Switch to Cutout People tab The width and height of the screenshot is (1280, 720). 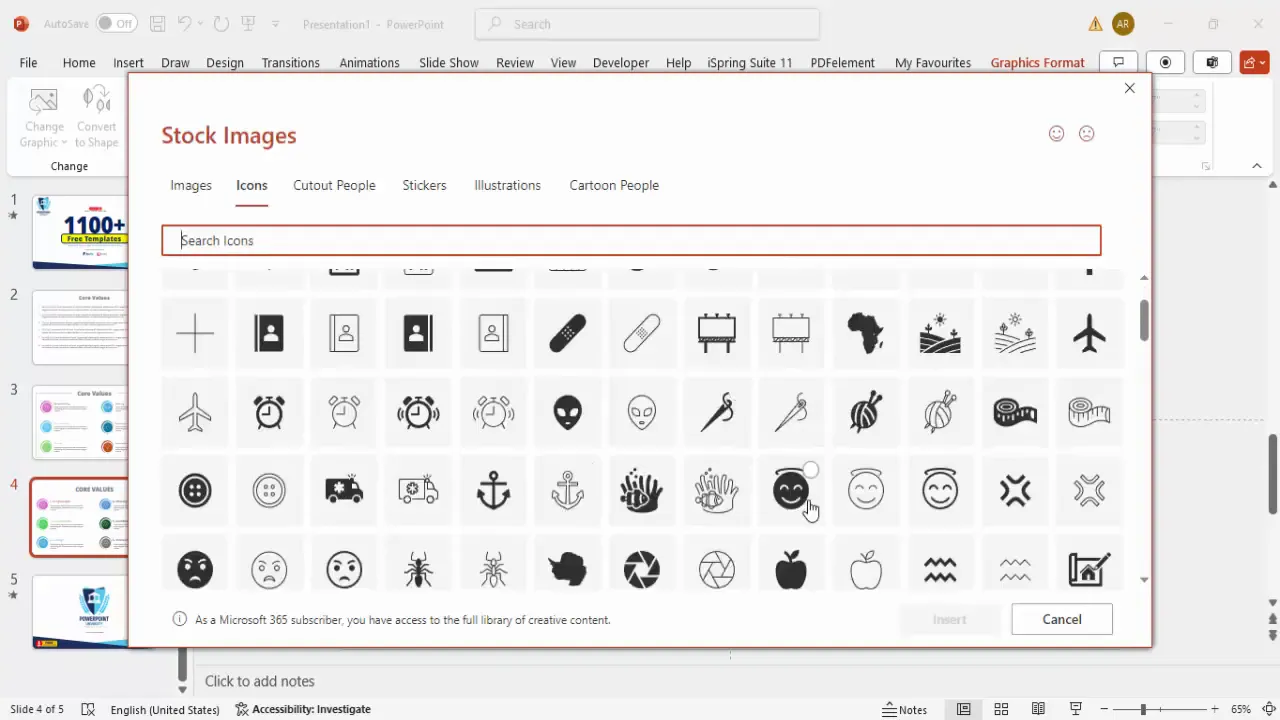pos(334,185)
